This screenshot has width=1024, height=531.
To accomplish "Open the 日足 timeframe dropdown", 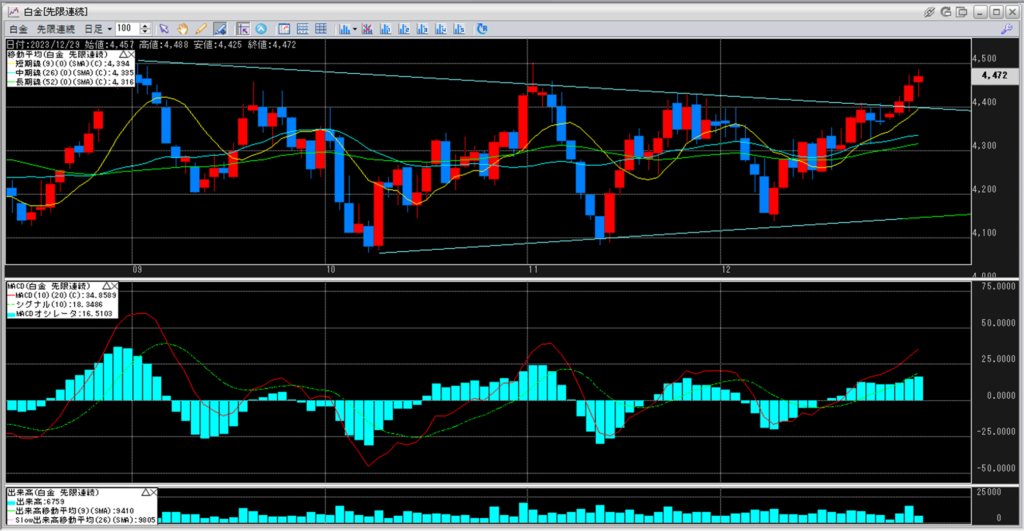I will (x=96, y=29).
